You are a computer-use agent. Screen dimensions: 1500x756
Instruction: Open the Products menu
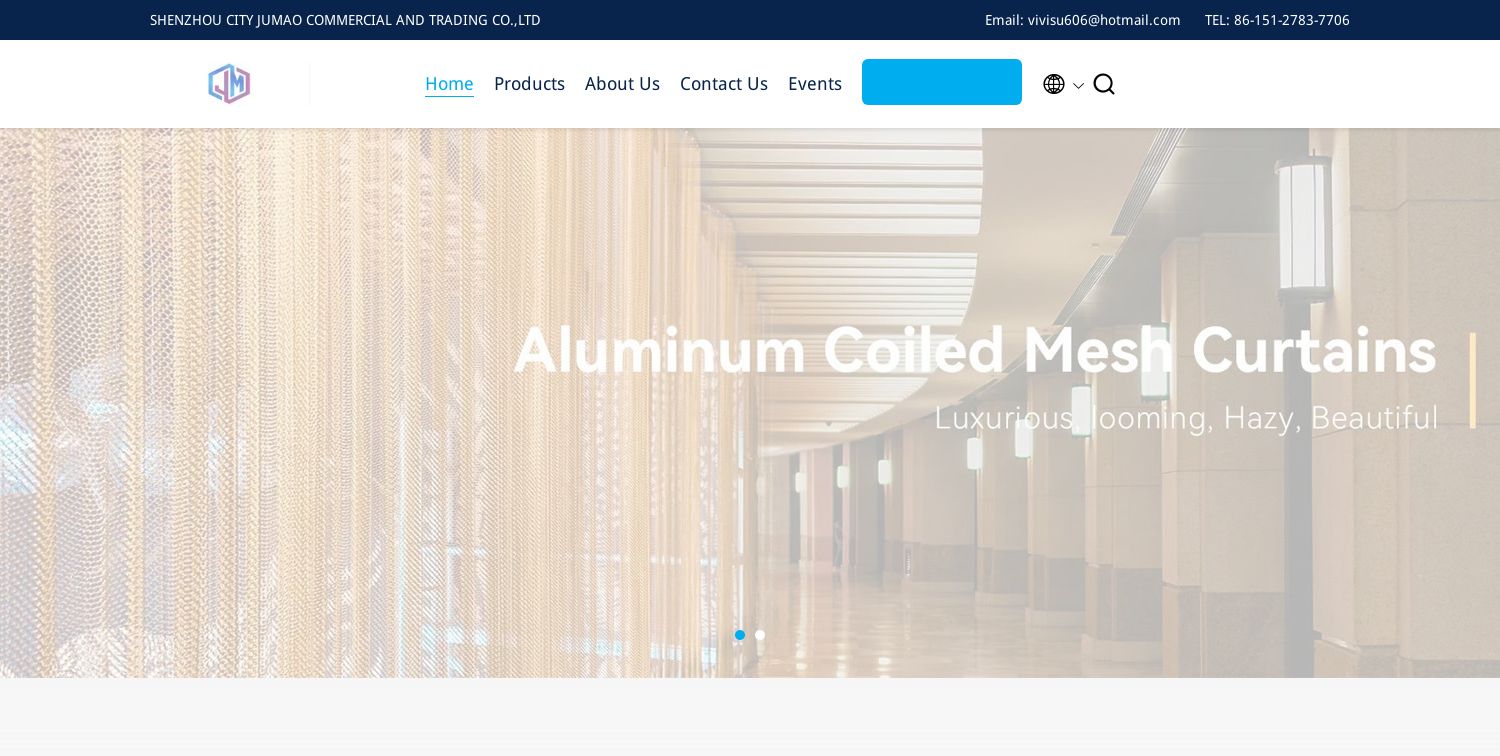click(x=529, y=84)
